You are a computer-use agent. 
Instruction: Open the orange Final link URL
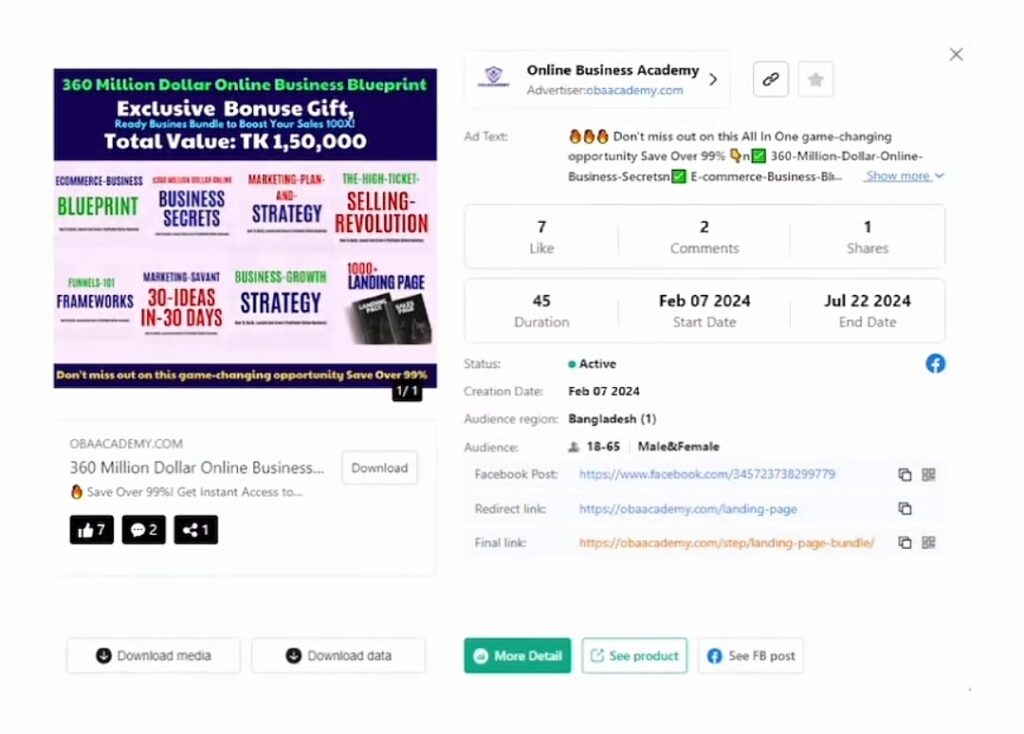pos(726,543)
